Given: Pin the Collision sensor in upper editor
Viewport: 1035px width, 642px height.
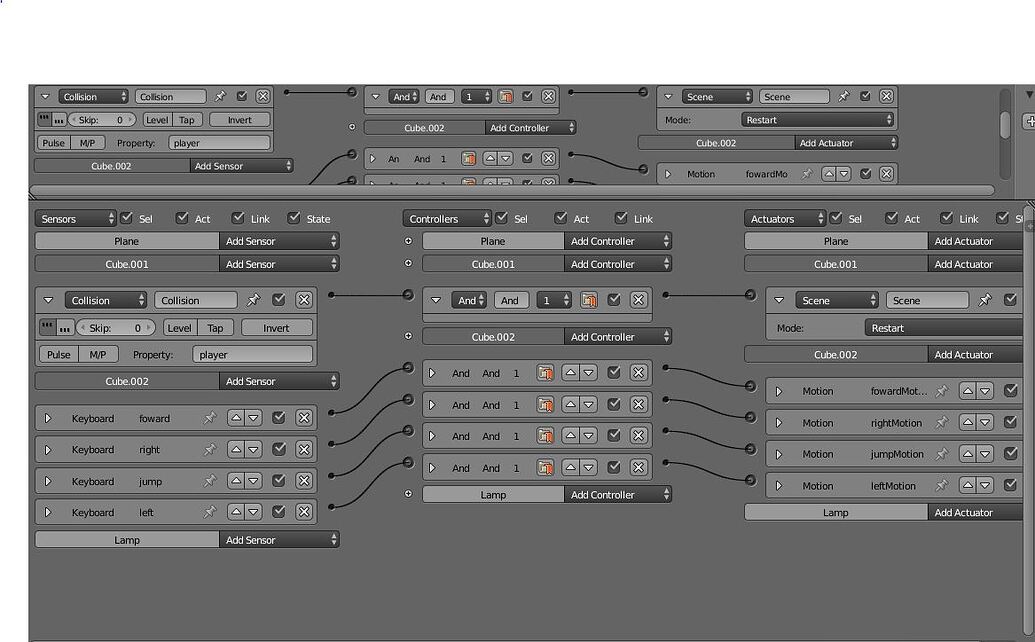Looking at the screenshot, I should [220, 96].
